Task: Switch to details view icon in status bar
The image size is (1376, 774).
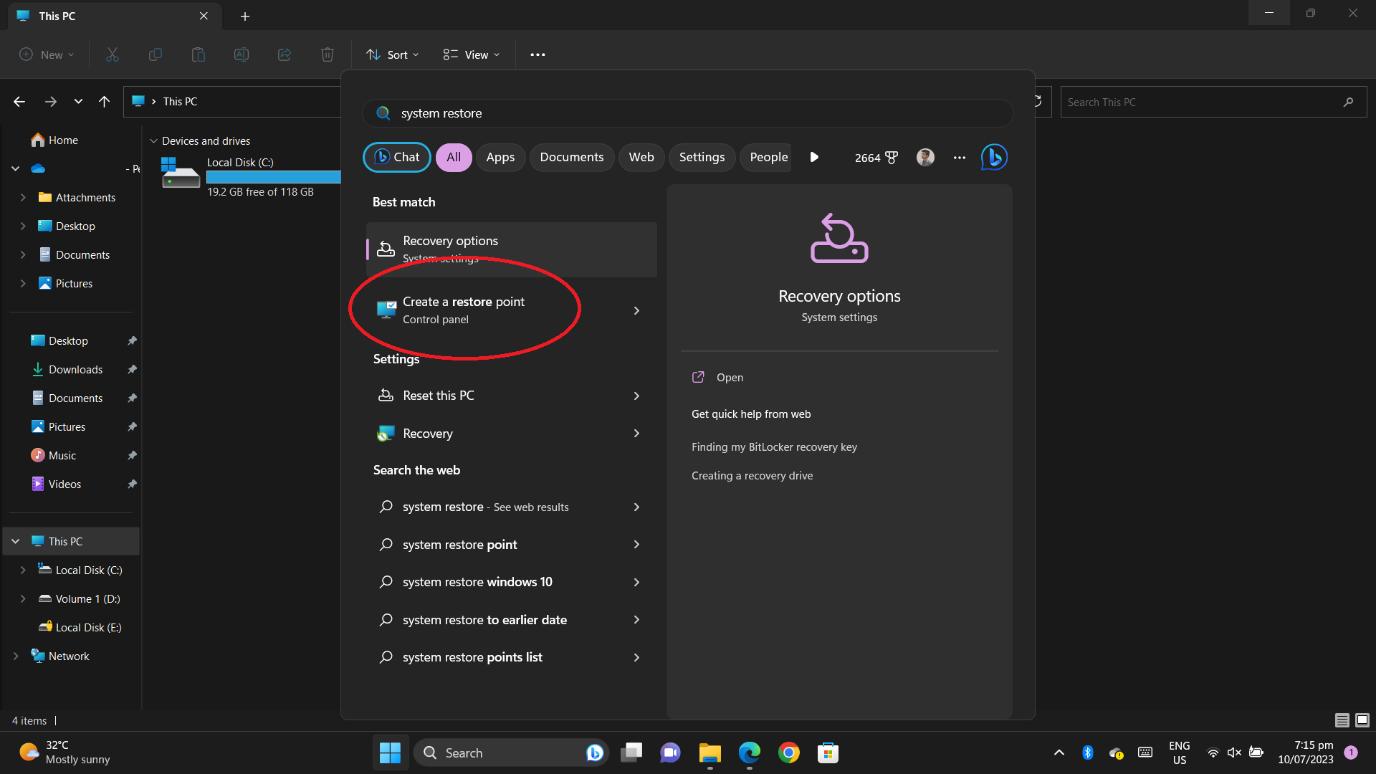Action: tap(1342, 720)
